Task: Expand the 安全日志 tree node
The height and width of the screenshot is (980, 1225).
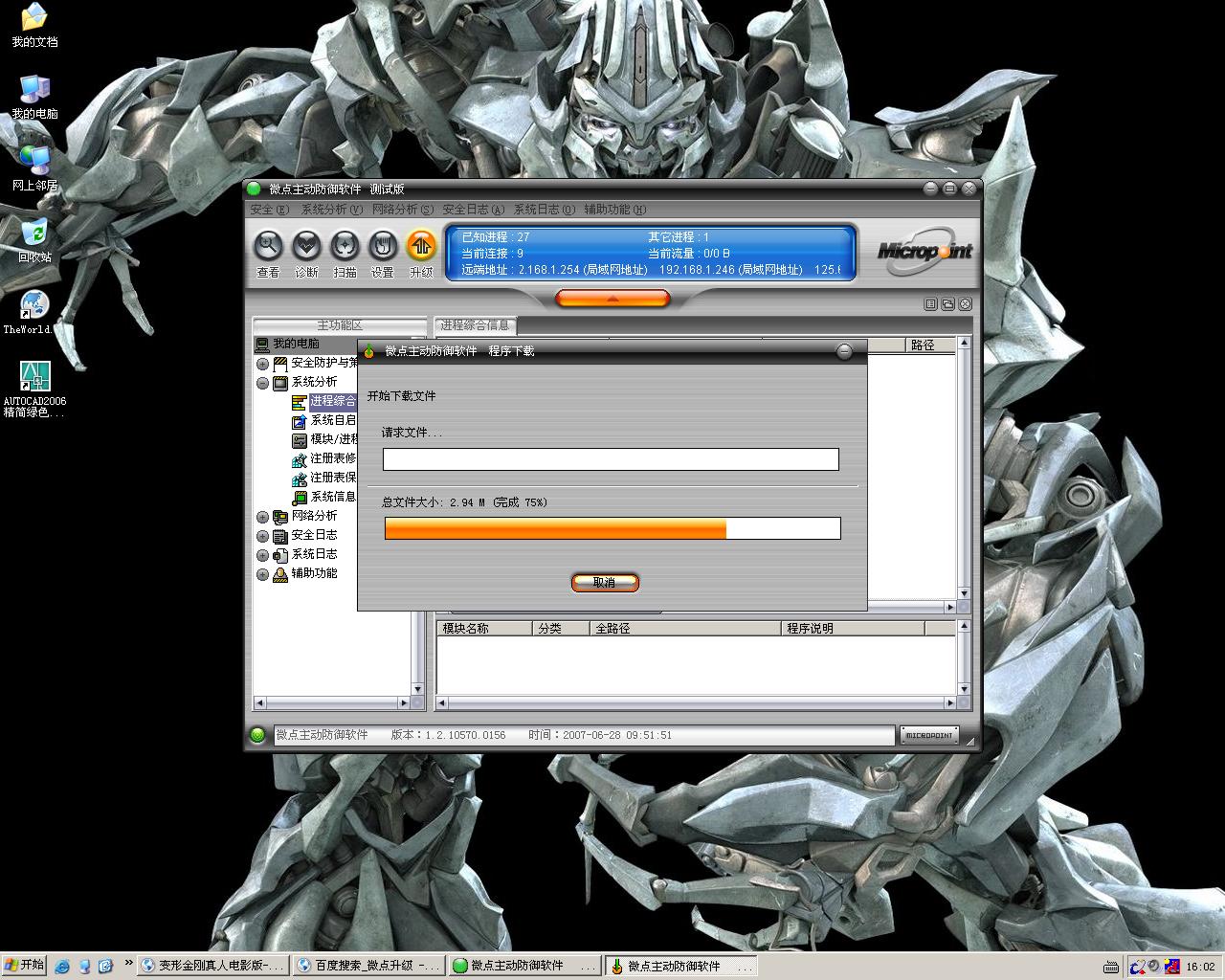Action: coord(263,536)
